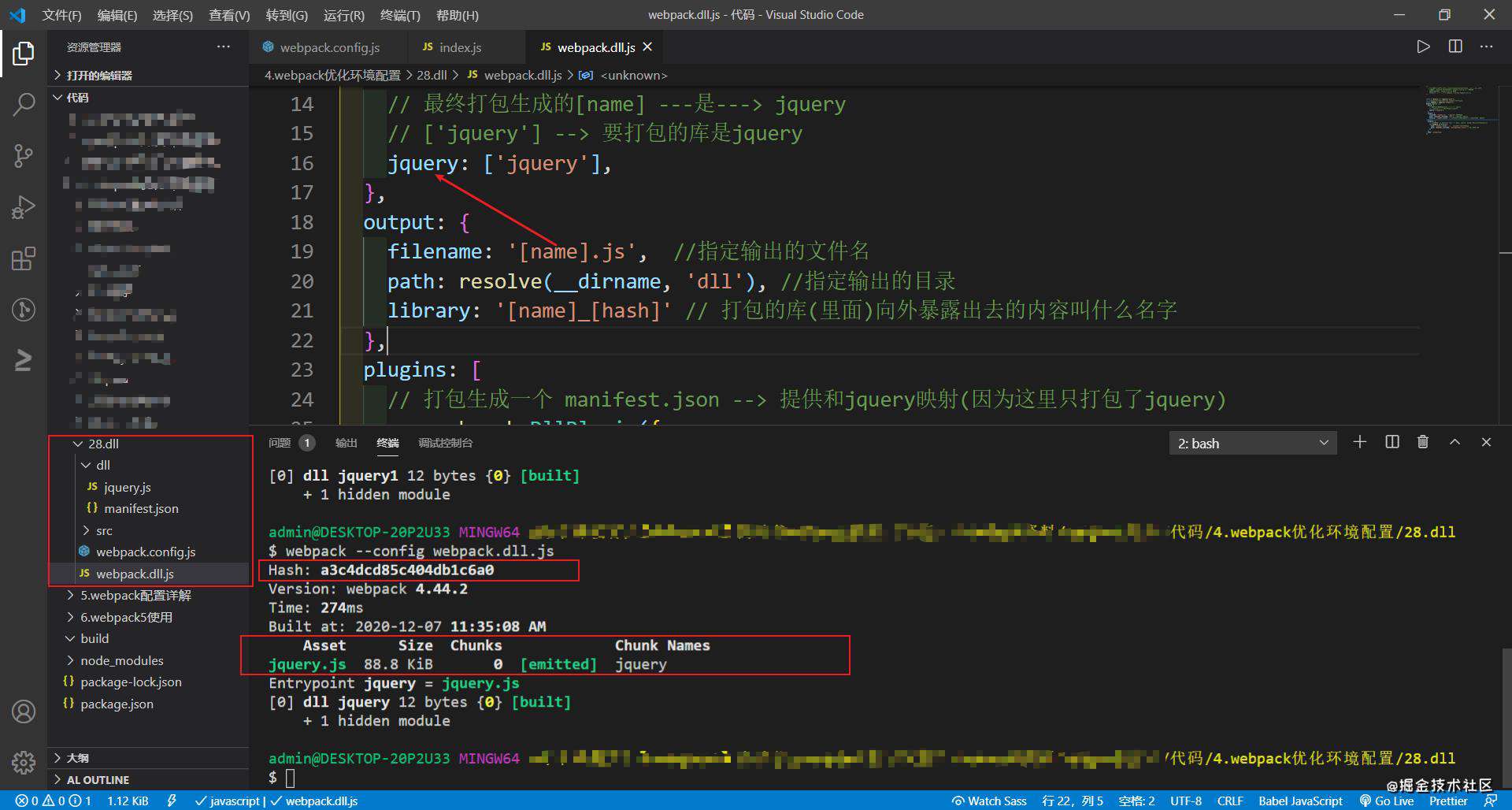Open Explorer panel more actions ellipsis

click(224, 47)
